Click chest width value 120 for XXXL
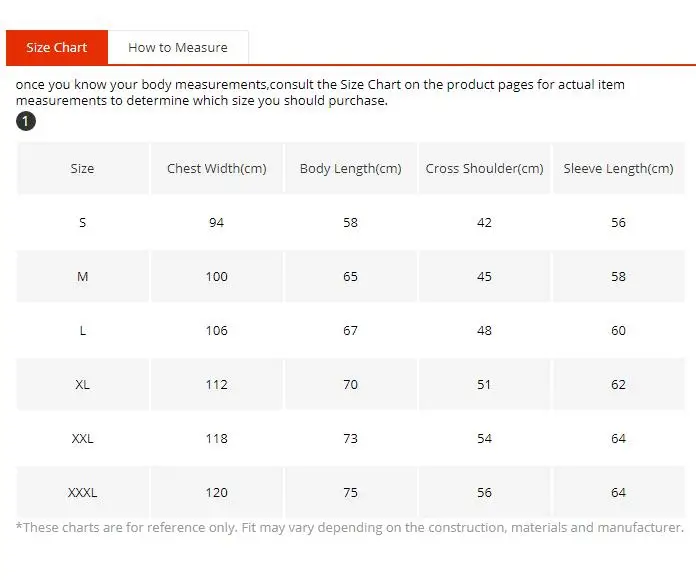The height and width of the screenshot is (580, 696). 217,493
